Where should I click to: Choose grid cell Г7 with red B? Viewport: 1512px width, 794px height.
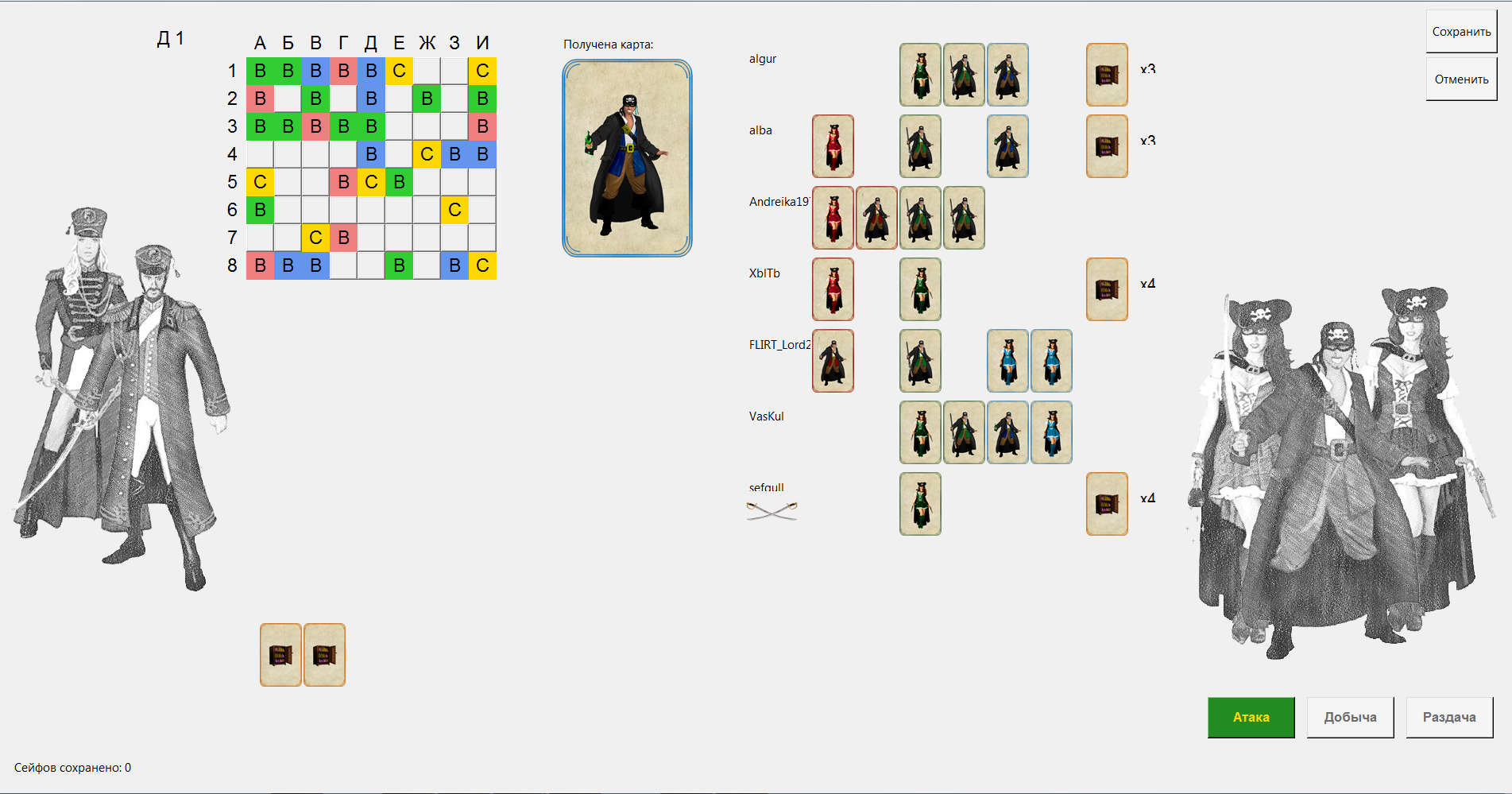point(343,238)
